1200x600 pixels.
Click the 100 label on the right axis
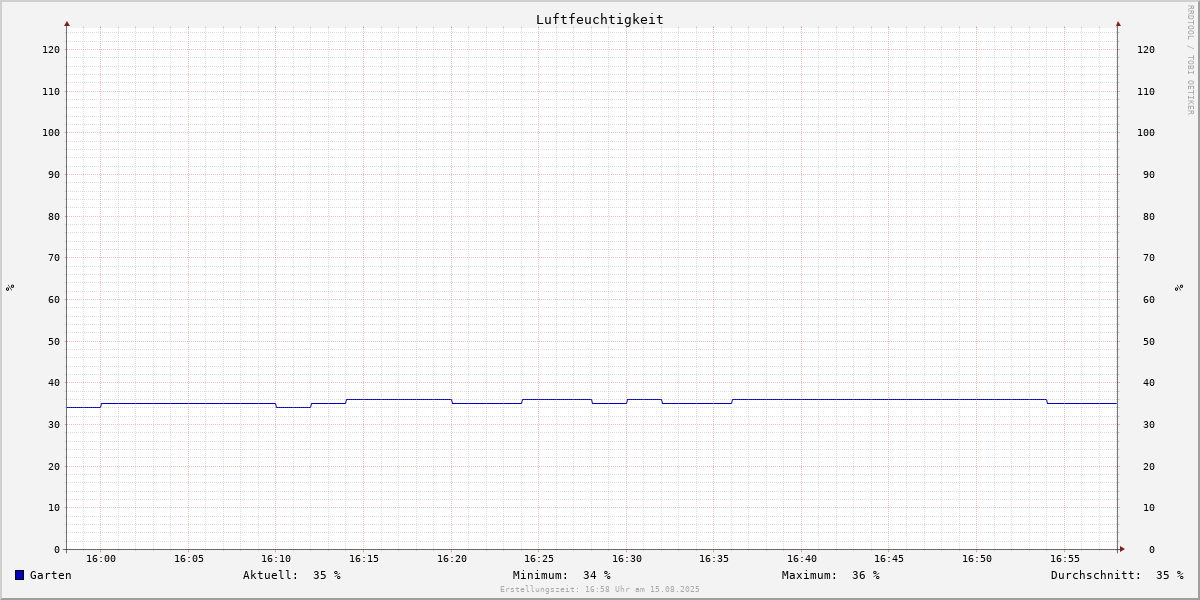point(1146,133)
